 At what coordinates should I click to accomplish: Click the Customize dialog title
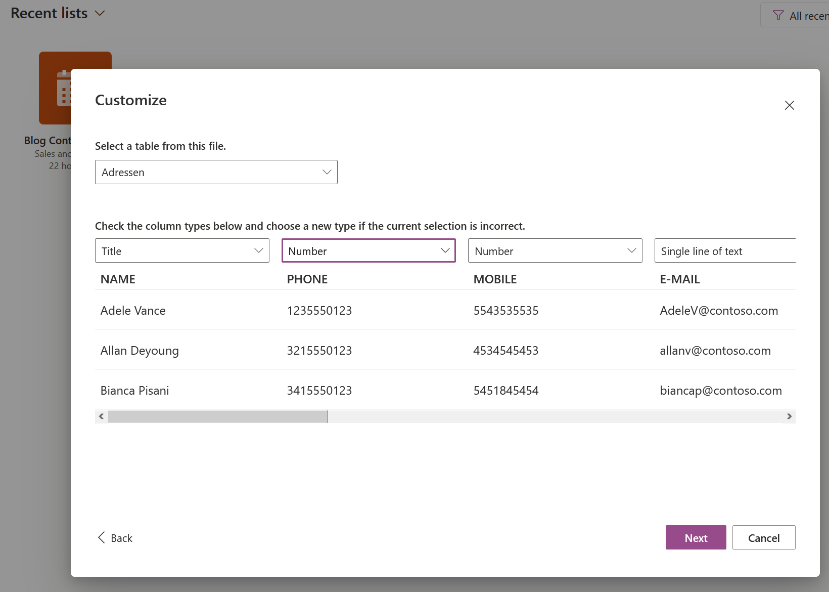[131, 100]
